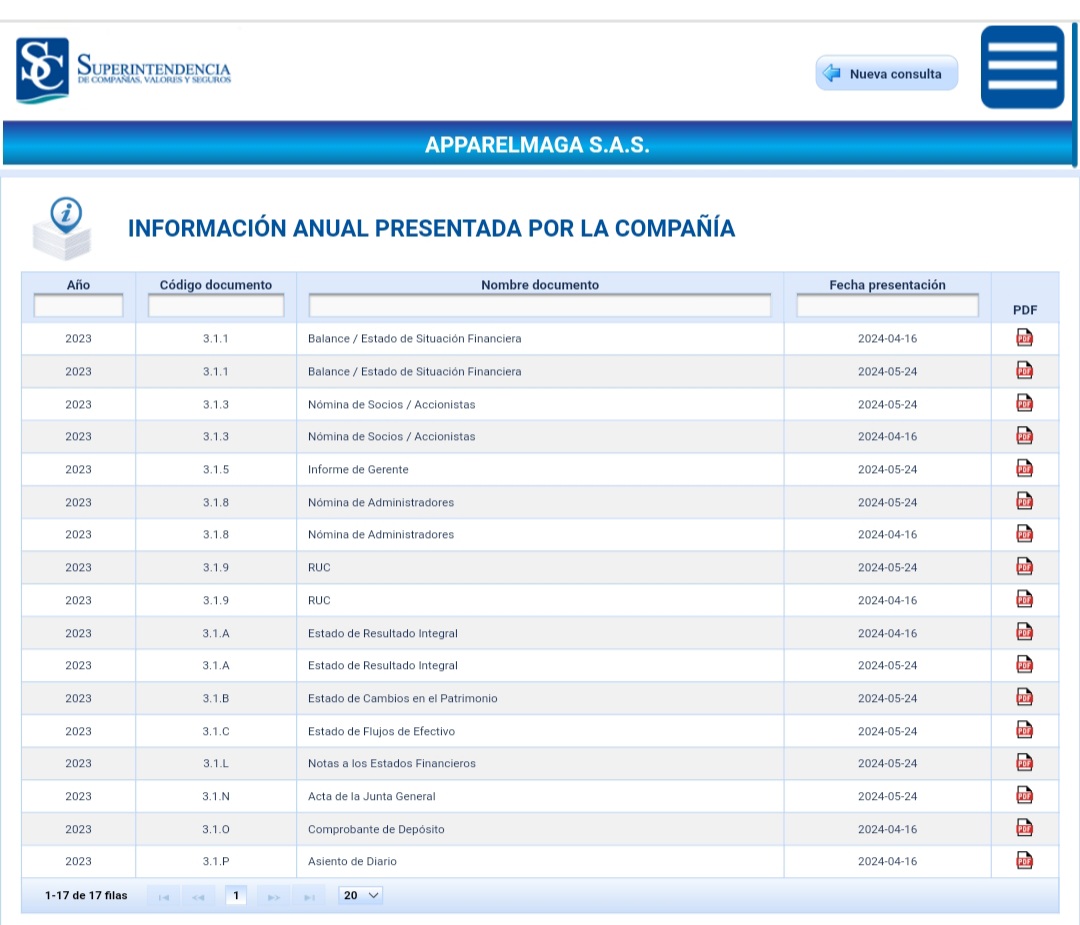1080x925 pixels.
Task: Click the text 'Comprobante de Depósito'
Action: (x=376, y=829)
